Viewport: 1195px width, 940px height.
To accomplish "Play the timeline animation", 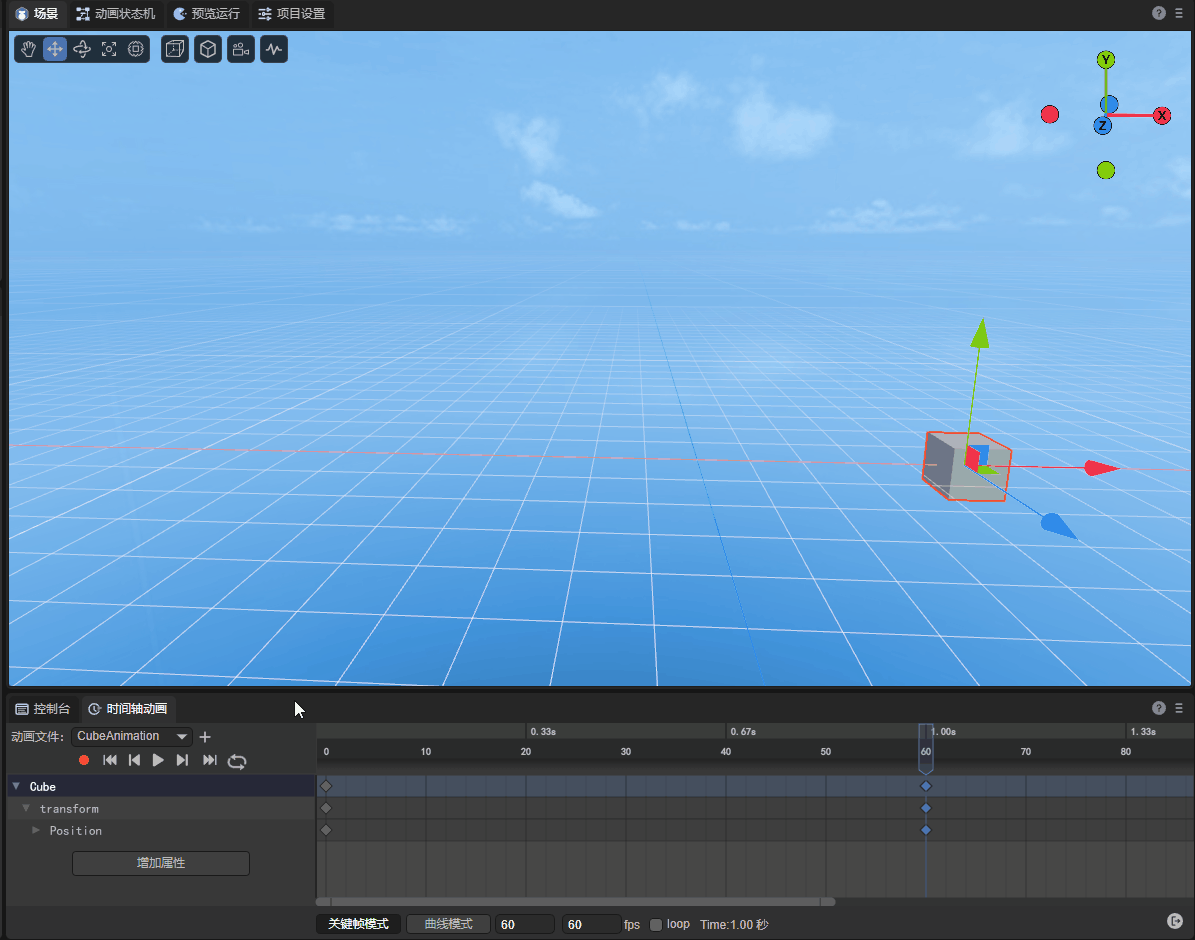I will (x=158, y=761).
